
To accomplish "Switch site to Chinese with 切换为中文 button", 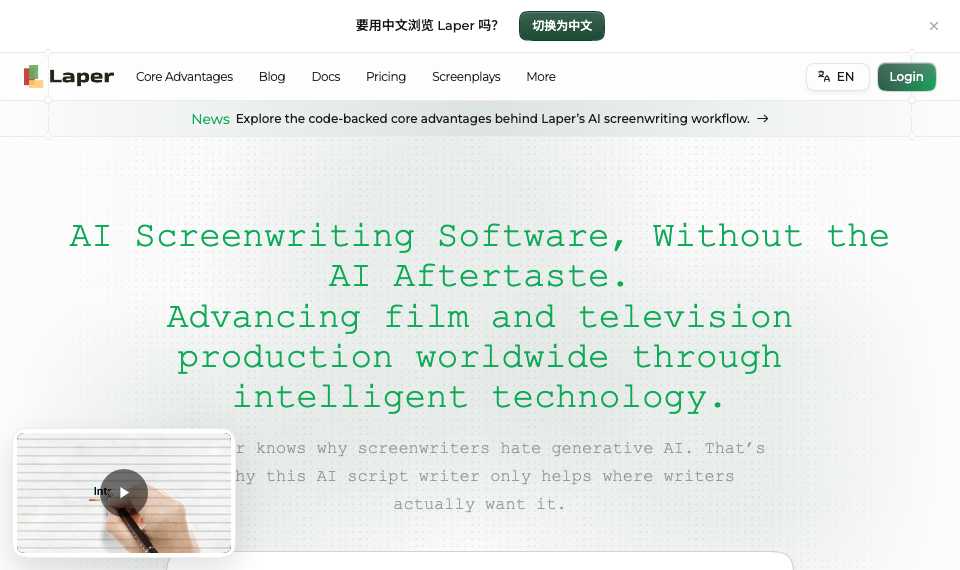I will pyautogui.click(x=561, y=26).
